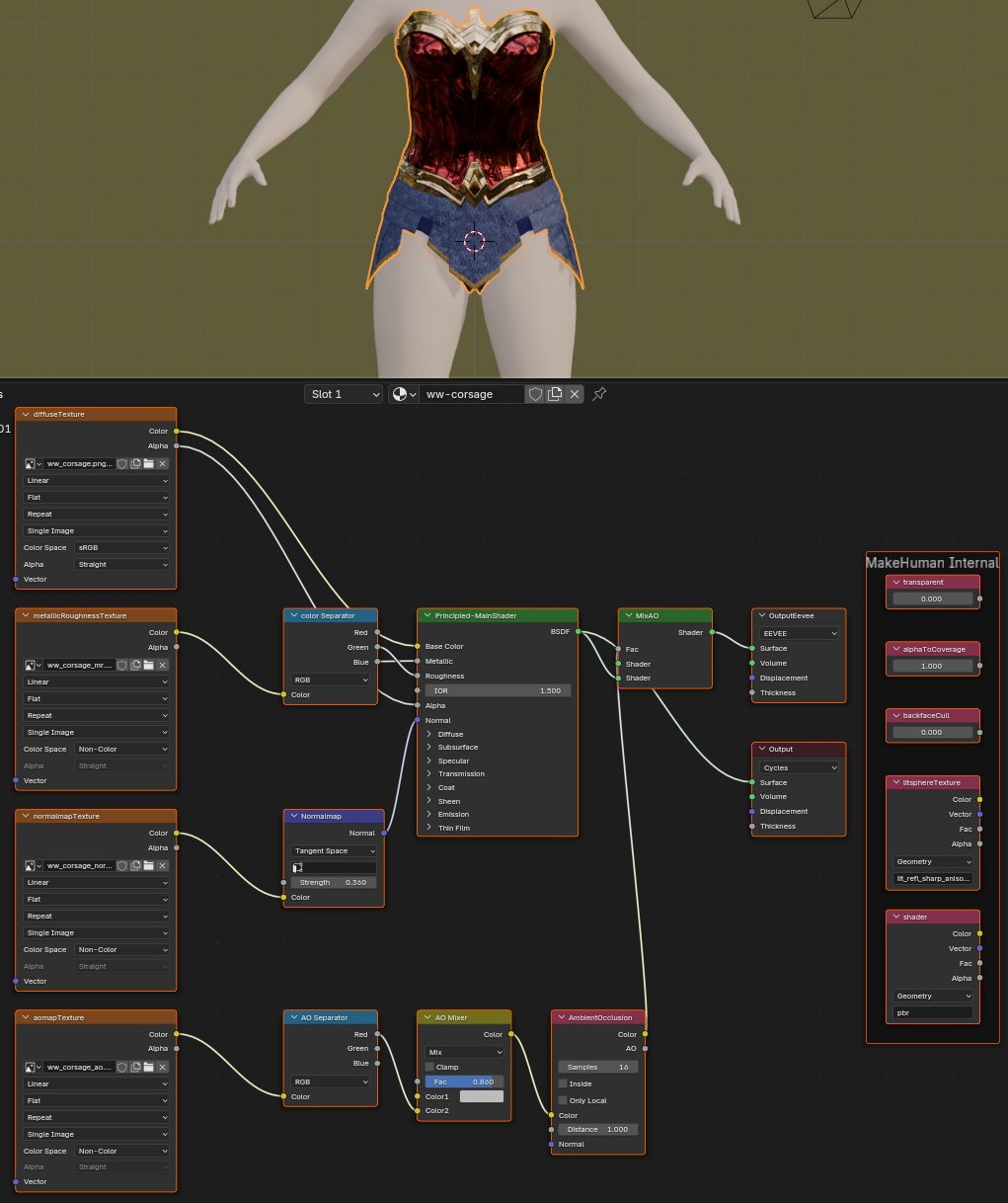Image resolution: width=1008 pixels, height=1203 pixels.
Task: Open image file in diffuseTexture node
Action: (x=149, y=463)
